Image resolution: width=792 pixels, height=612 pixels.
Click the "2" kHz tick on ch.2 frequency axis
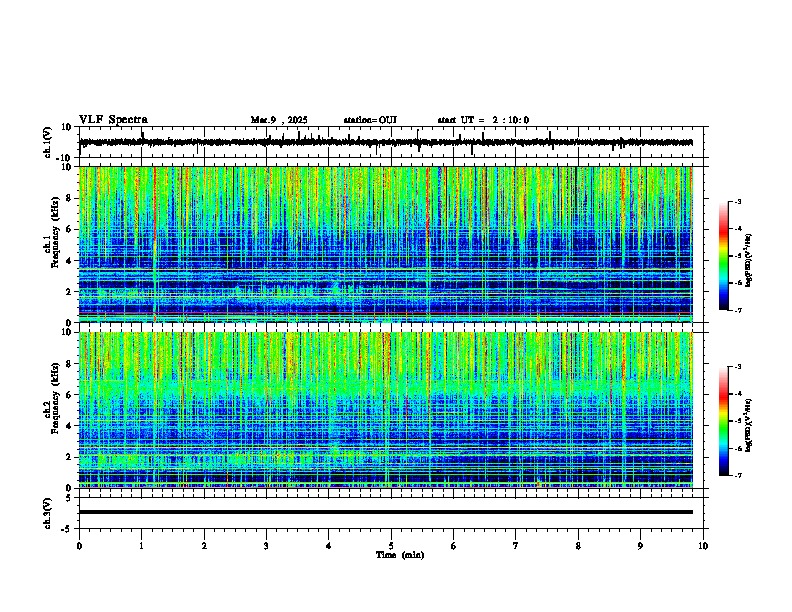69,457
